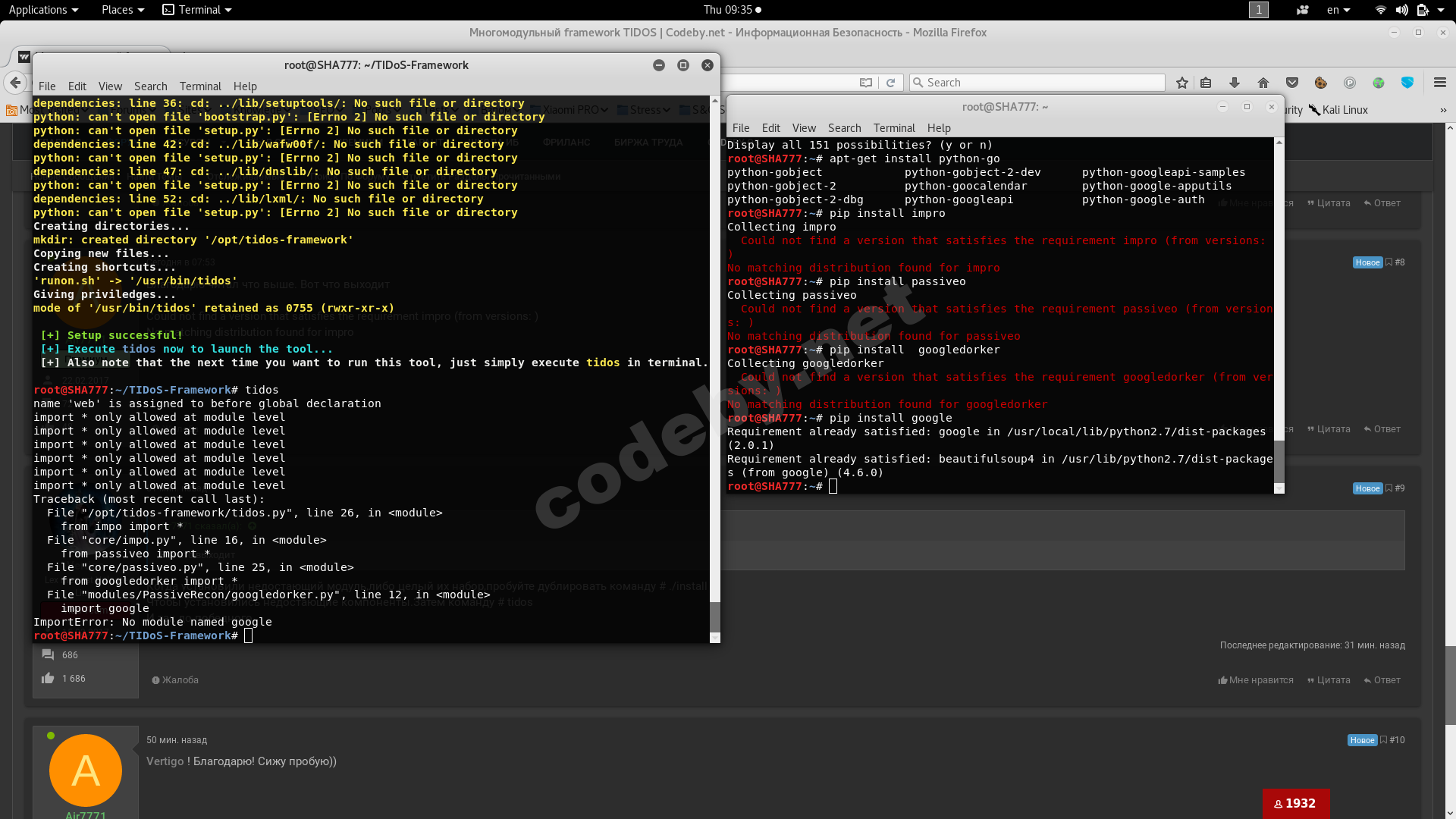The image size is (1456, 819).
Task: Toggle Firefox reader view icon
Action: (865, 83)
